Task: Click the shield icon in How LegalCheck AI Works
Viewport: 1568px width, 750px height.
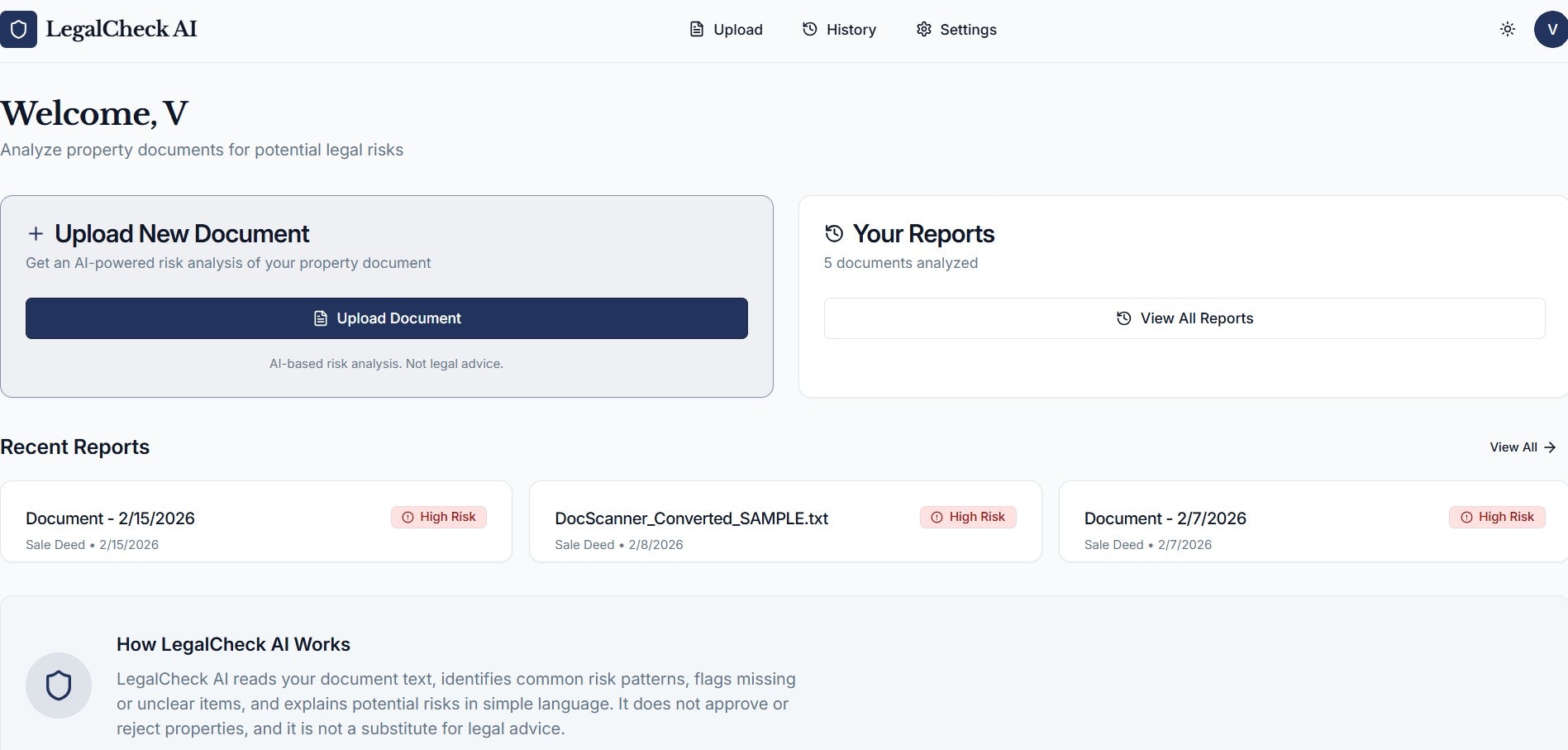Action: click(58, 686)
